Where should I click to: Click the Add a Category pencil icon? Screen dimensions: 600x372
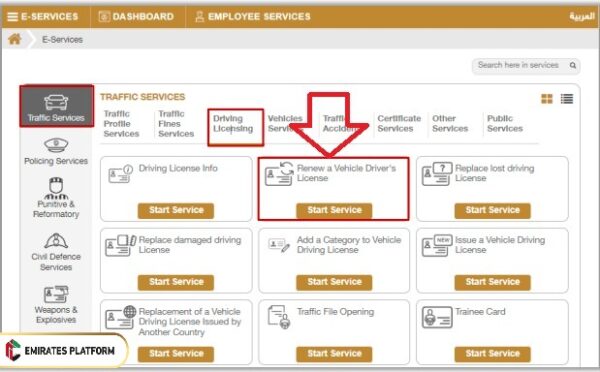coord(279,246)
